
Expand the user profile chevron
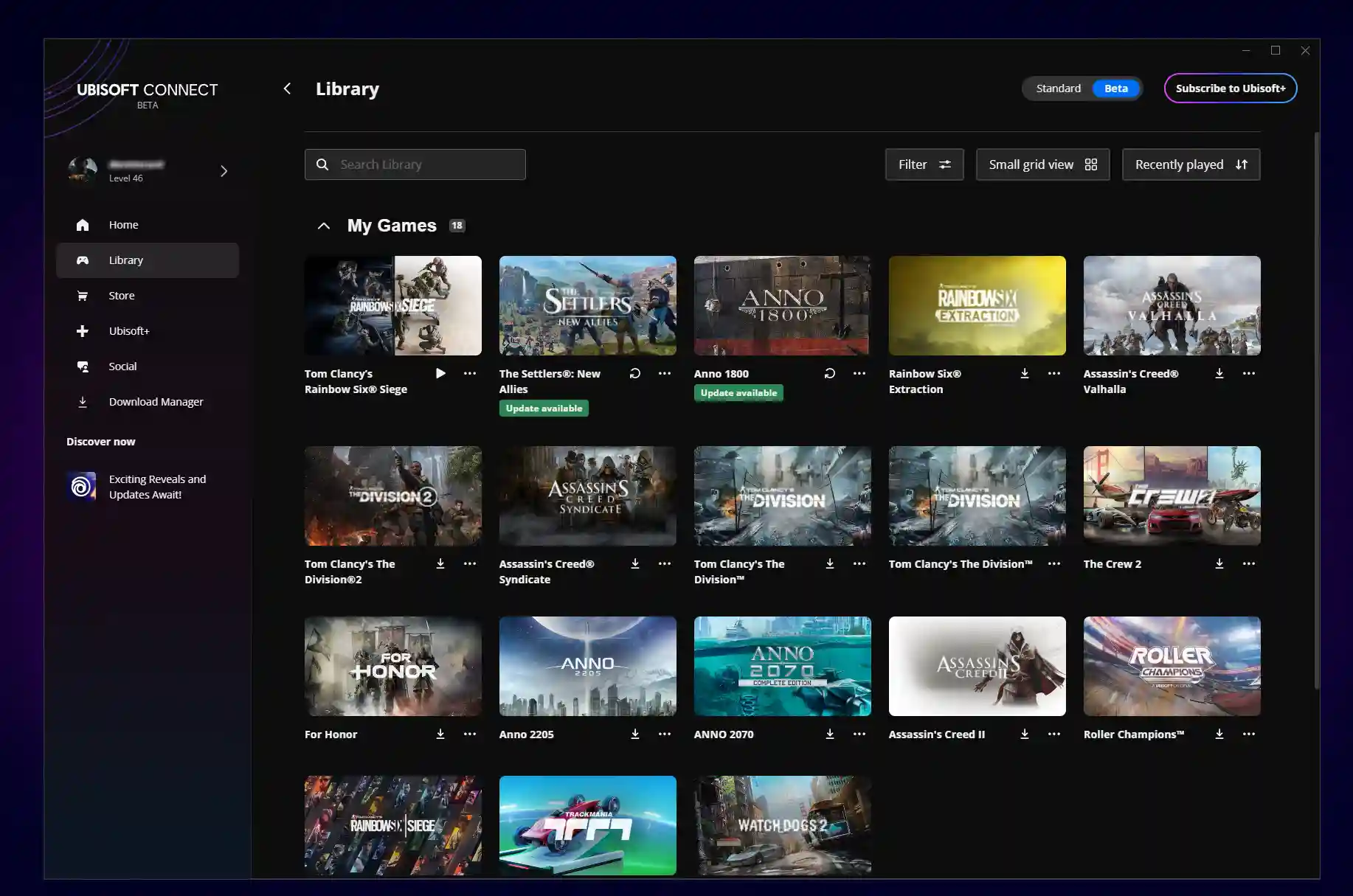pyautogui.click(x=224, y=171)
